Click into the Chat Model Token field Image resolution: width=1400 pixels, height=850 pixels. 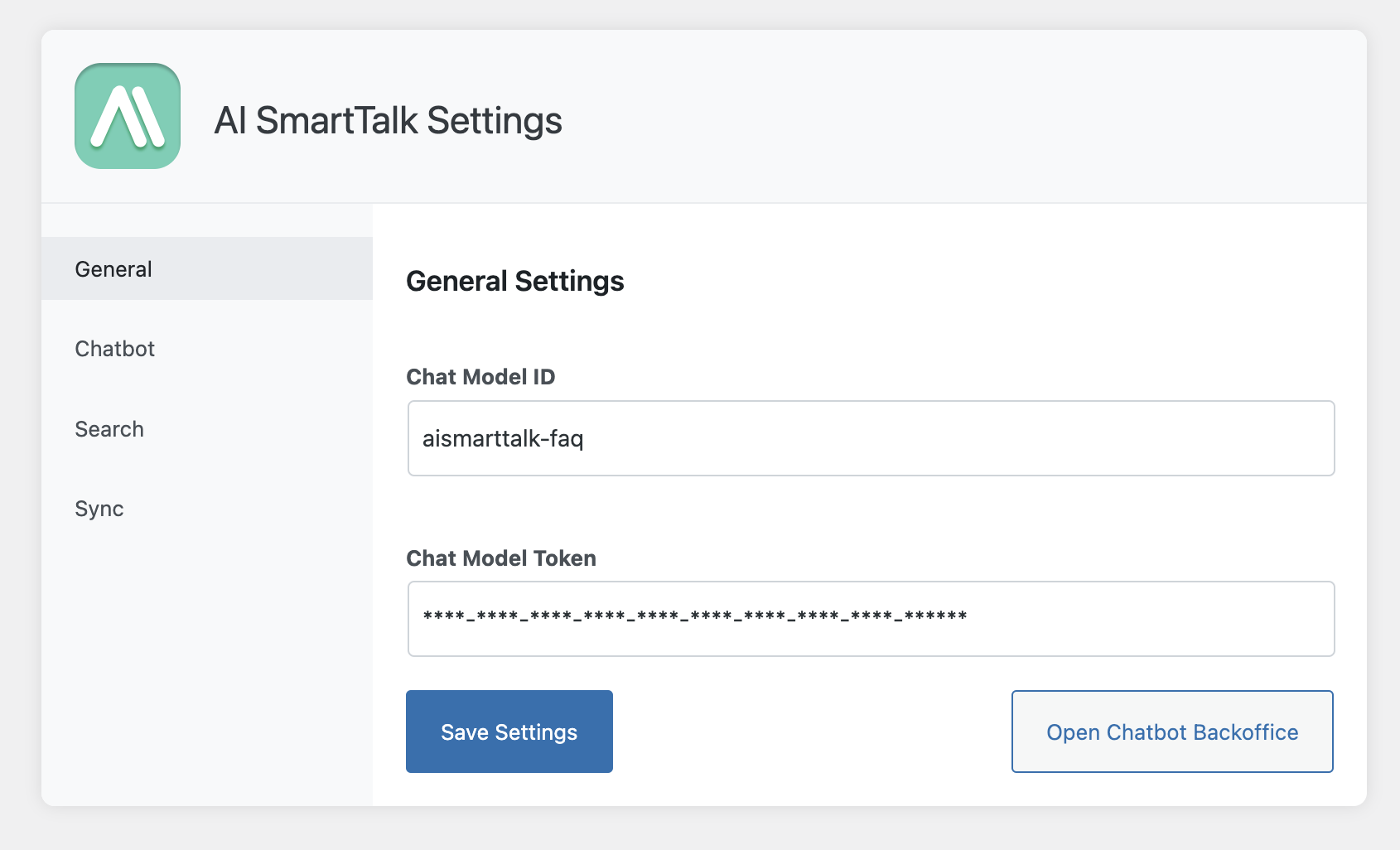point(871,619)
